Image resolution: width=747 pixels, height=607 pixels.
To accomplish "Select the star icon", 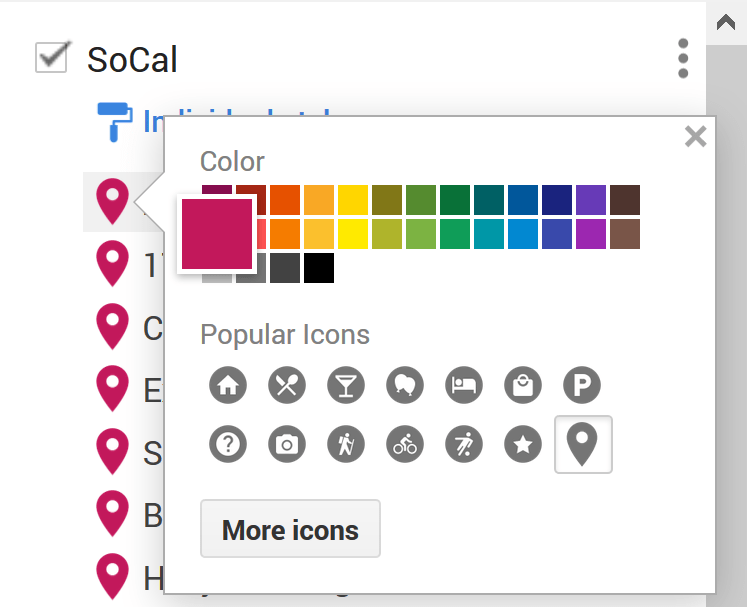I will 522,445.
